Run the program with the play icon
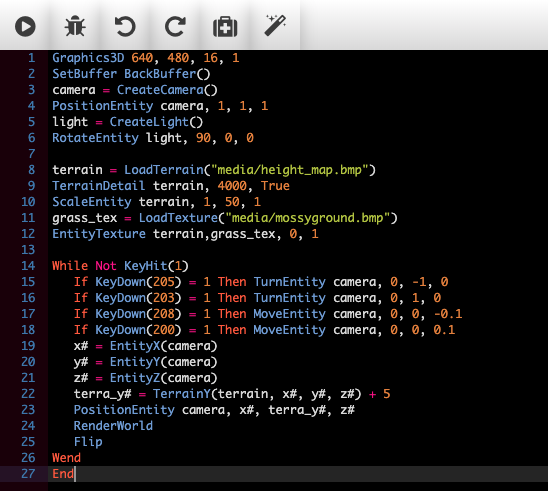548x491 pixels. pos(25,27)
